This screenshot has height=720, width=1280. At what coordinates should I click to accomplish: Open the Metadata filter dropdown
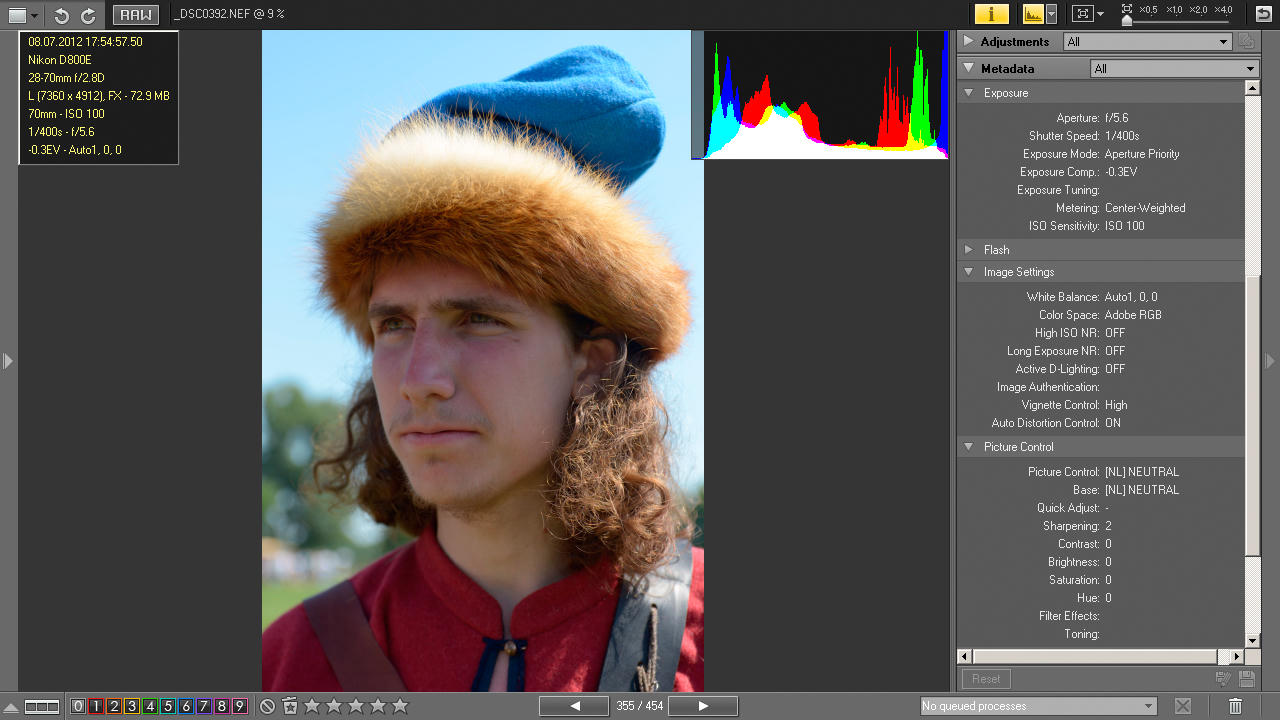pos(1174,69)
